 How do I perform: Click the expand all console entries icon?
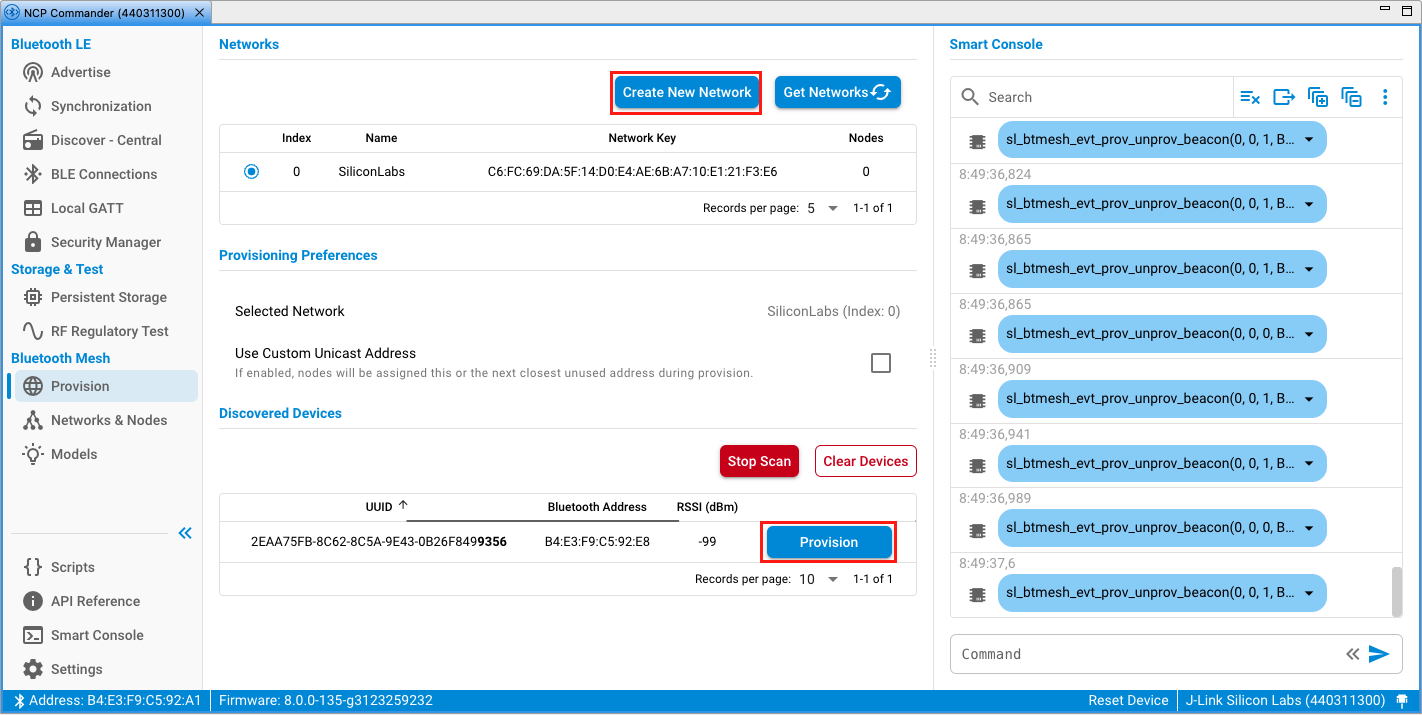tap(1318, 97)
